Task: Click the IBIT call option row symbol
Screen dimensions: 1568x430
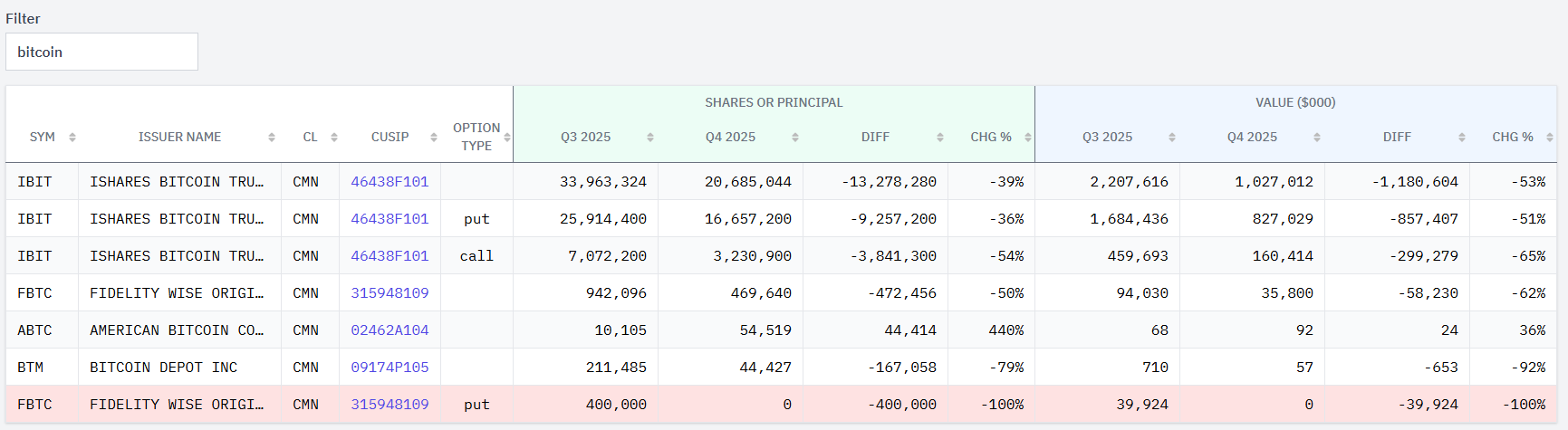Action: pos(34,256)
